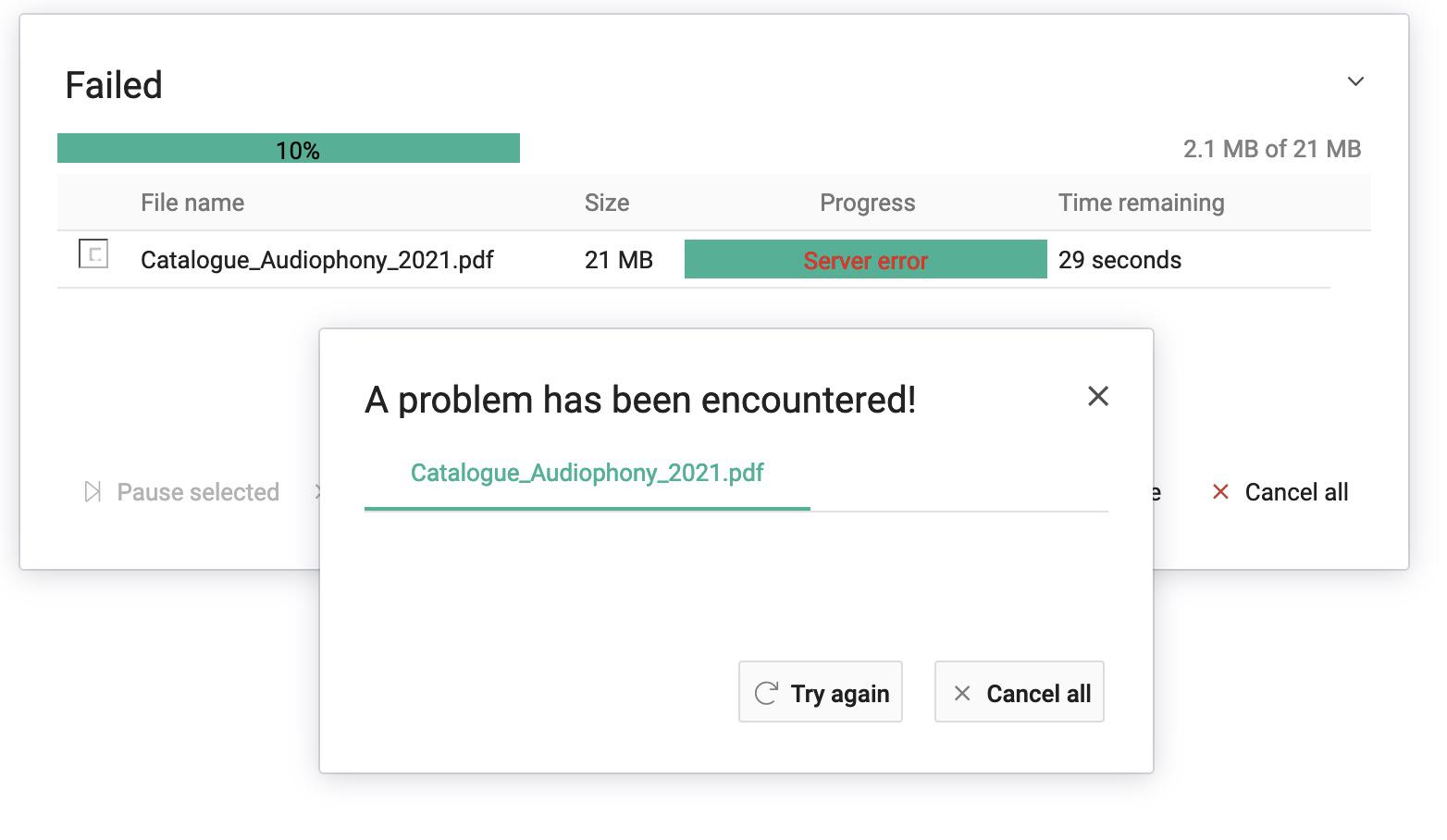Select the Catalogue_Audiophony_2021.pdf row file name

click(x=317, y=260)
